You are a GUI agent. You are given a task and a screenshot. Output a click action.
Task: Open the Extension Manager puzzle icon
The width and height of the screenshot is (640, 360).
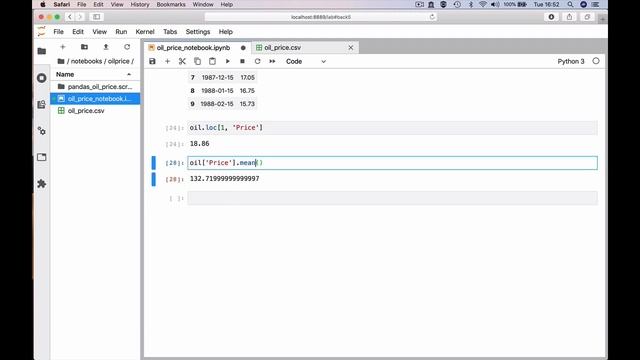tap(42, 184)
